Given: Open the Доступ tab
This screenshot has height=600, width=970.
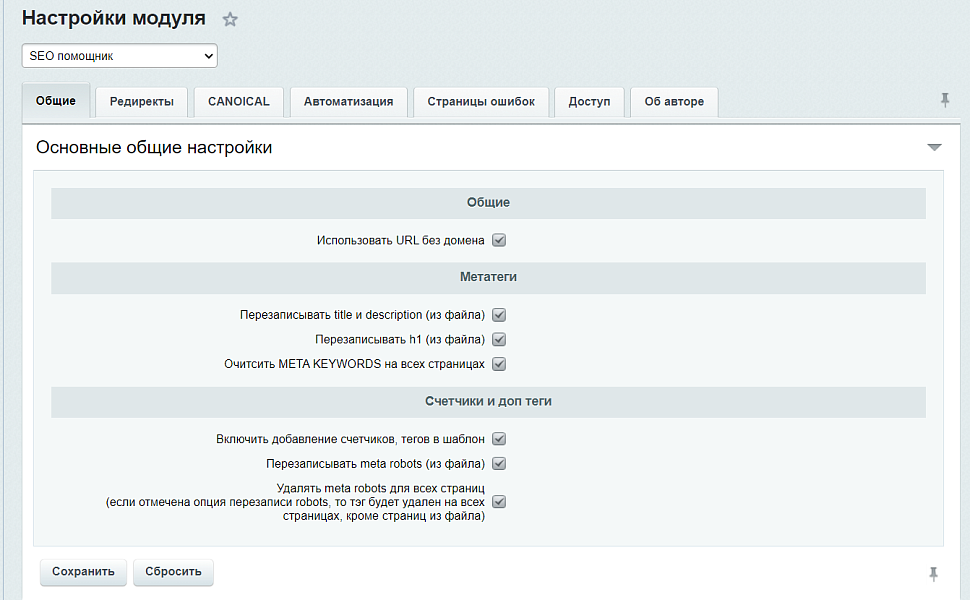Looking at the screenshot, I should (x=589, y=101).
